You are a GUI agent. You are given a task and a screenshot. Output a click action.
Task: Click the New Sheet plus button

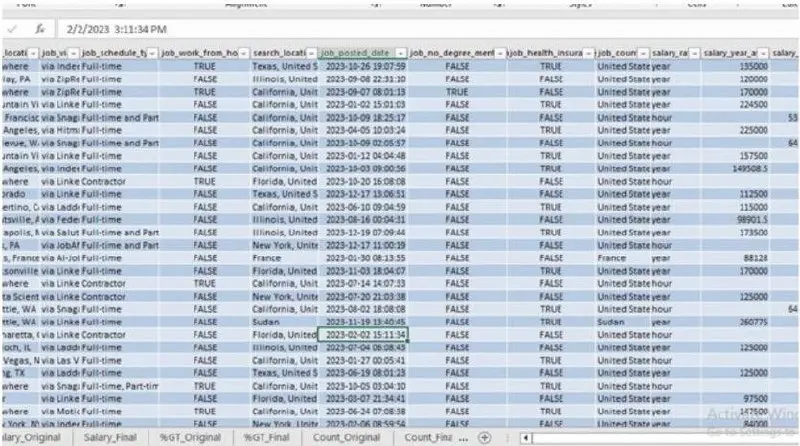pos(485,437)
